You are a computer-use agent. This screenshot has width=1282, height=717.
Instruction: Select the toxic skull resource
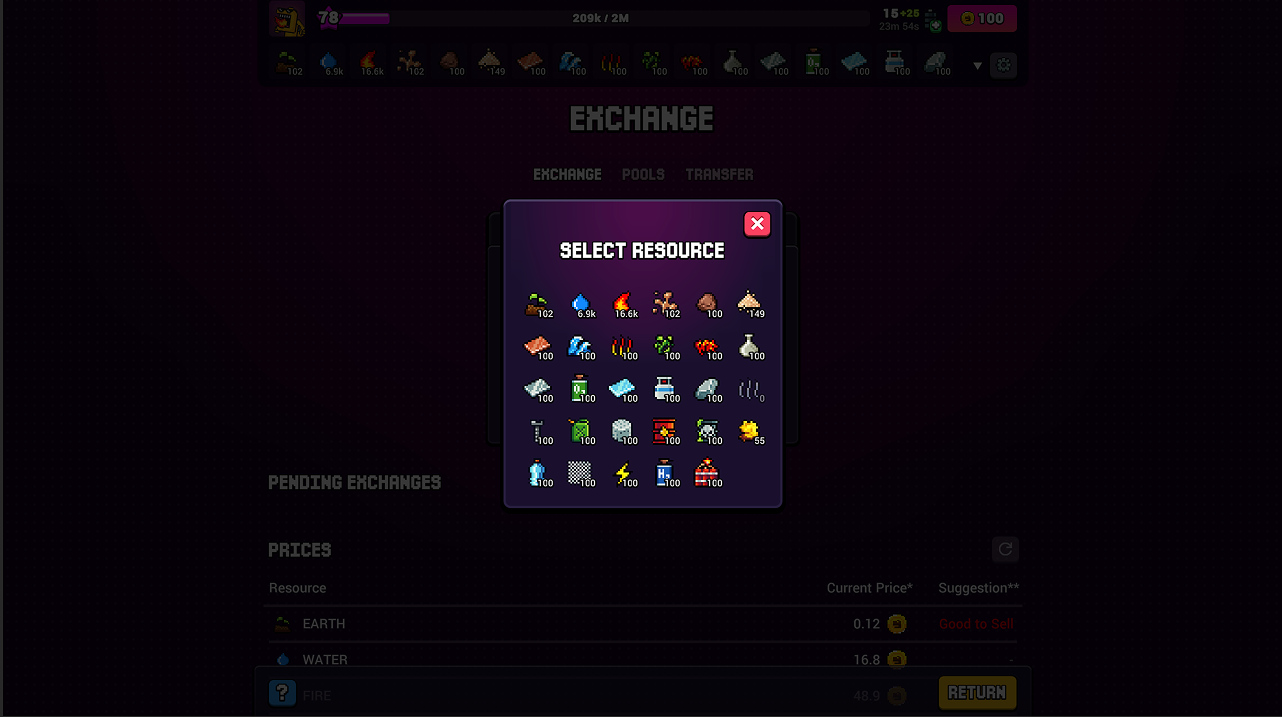coord(708,431)
